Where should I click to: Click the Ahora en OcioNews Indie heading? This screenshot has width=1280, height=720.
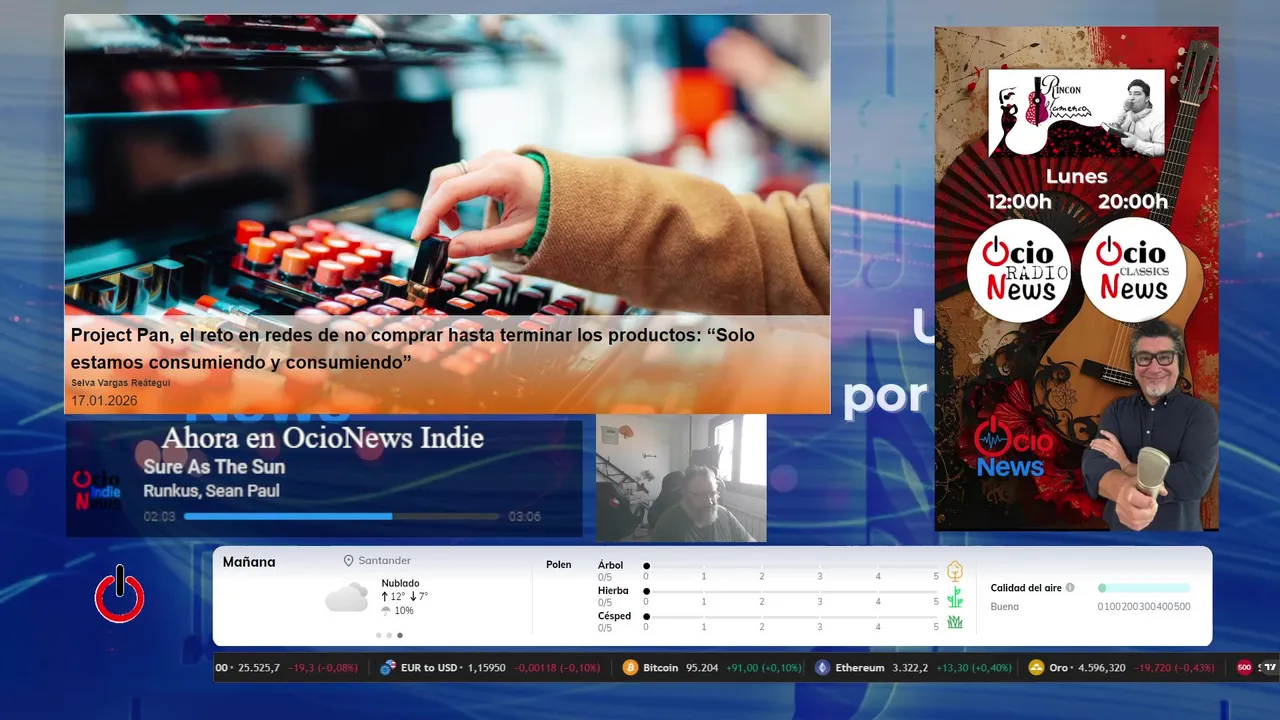323,438
